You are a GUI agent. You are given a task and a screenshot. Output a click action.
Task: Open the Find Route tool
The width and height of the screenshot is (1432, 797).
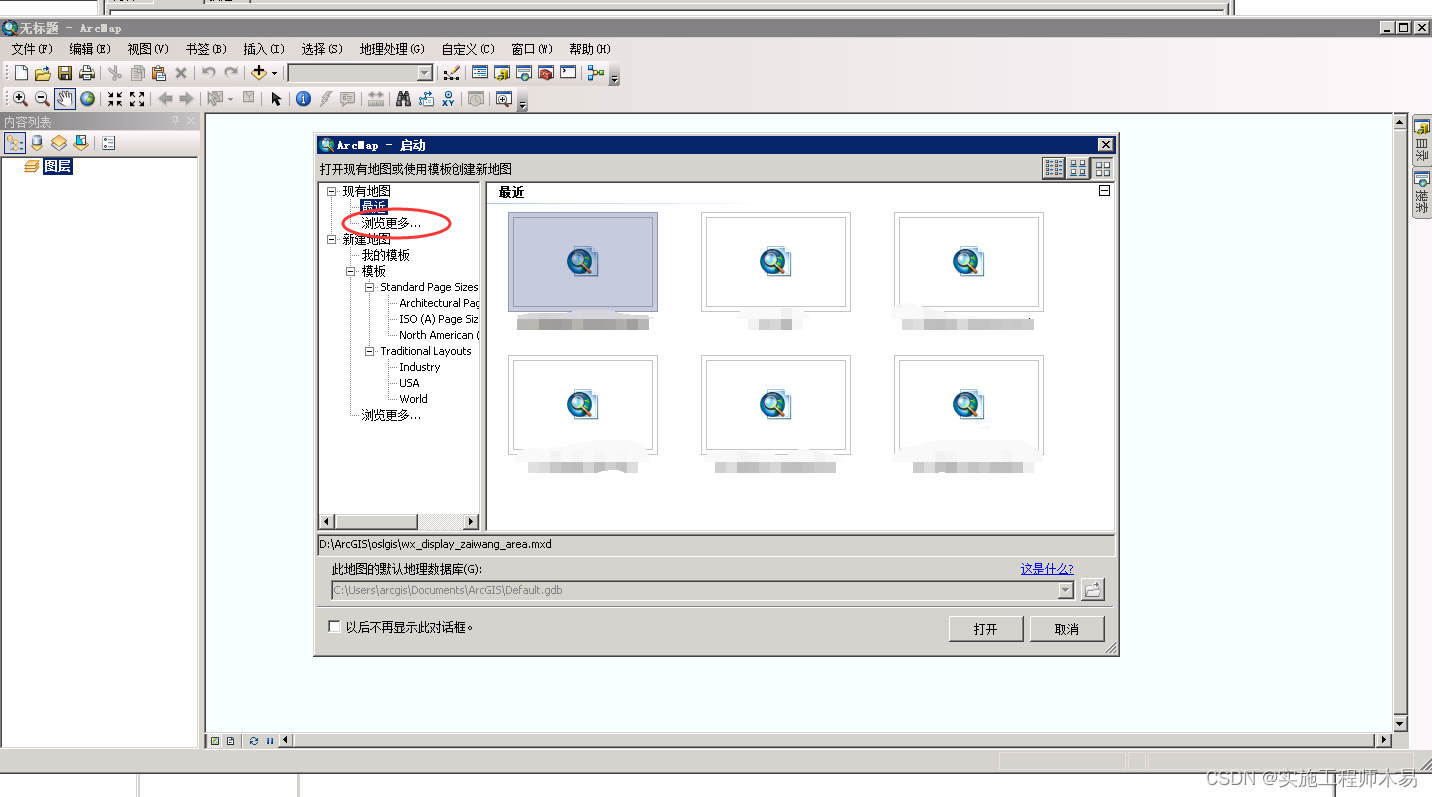[x=427, y=99]
